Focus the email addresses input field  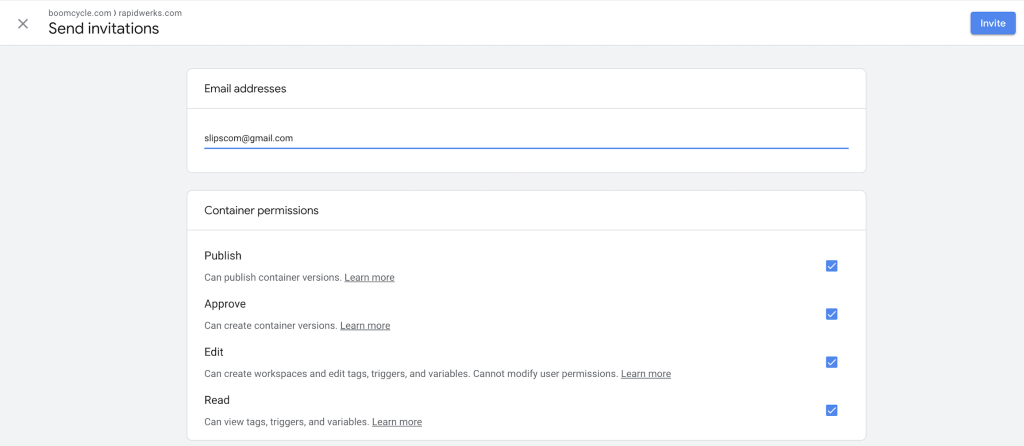pos(526,138)
